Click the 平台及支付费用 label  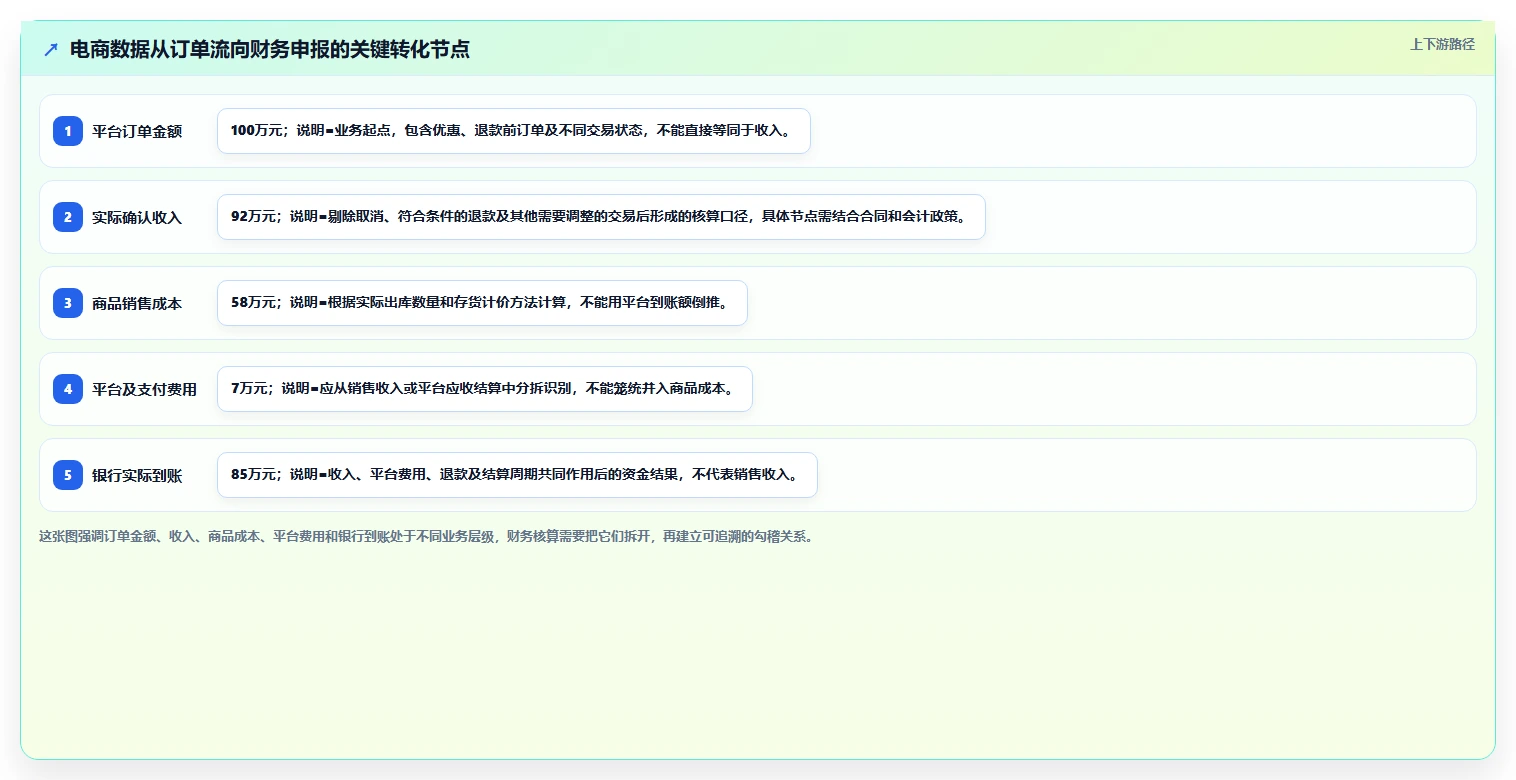(145, 389)
